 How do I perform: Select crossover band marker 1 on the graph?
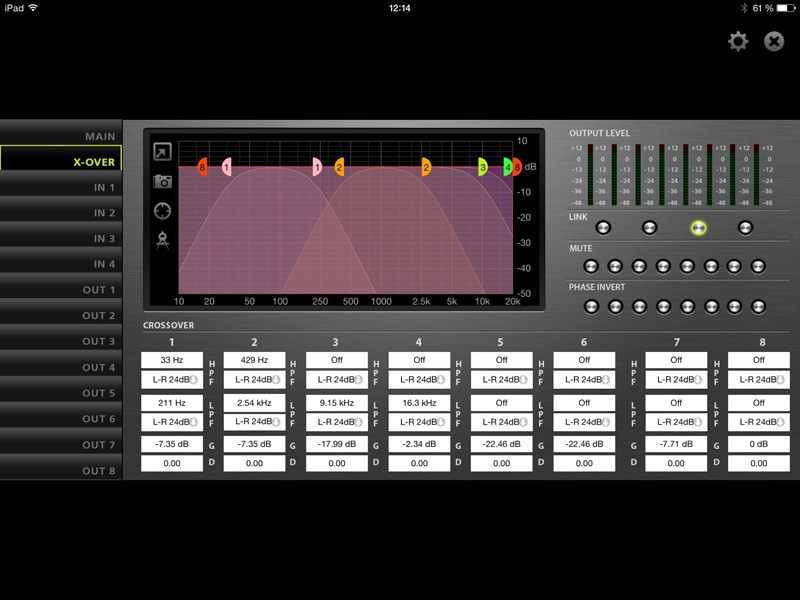point(225,168)
